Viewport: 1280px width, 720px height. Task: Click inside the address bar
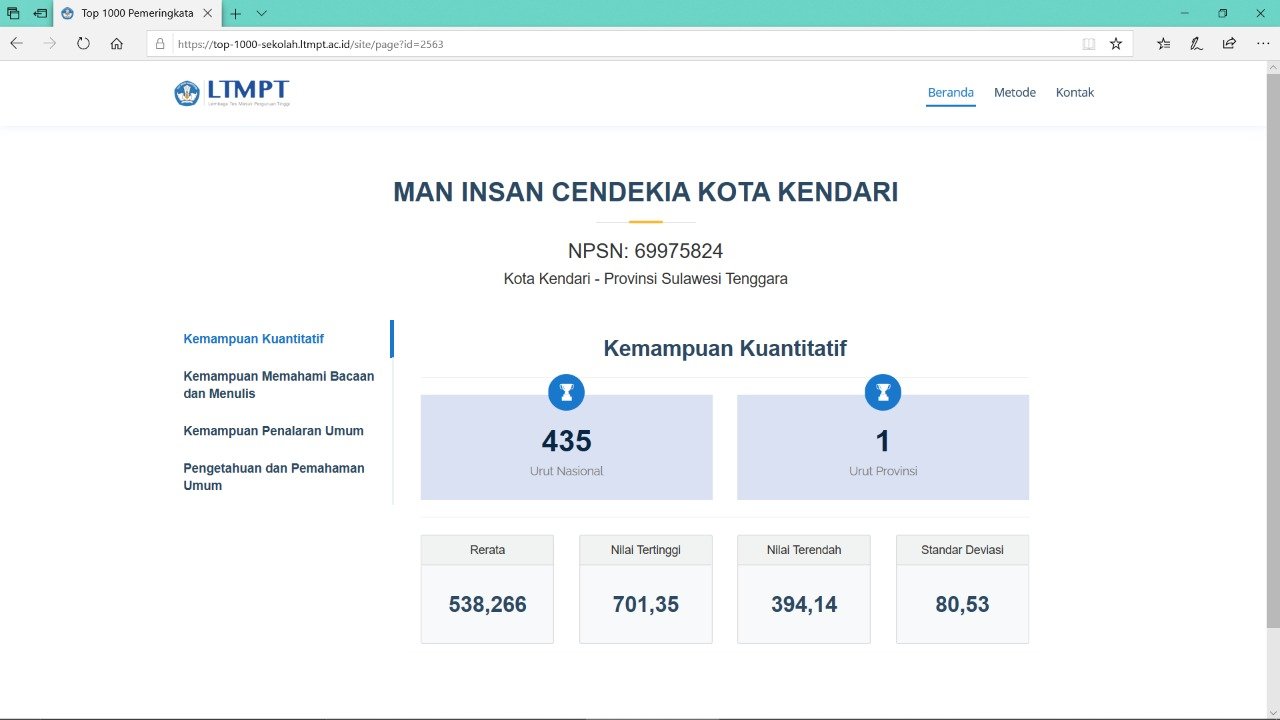coord(500,43)
